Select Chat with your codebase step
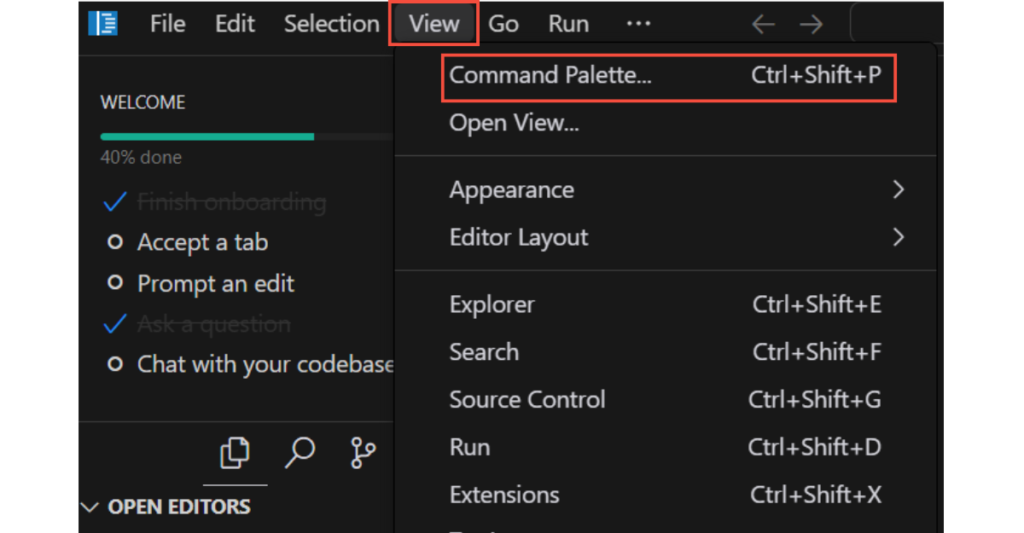The image size is (1024, 533). pyautogui.click(x=265, y=364)
